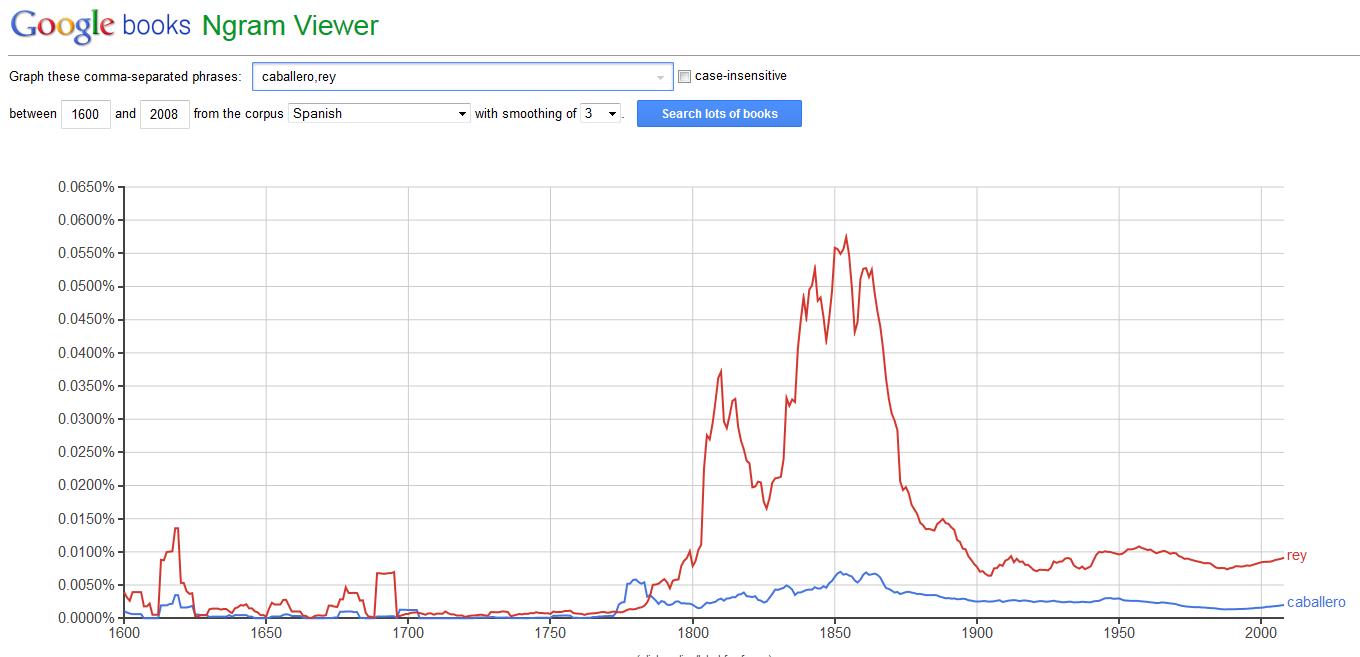Viewport: 1360px width, 657px height.
Task: Click the Google logo
Action: 62,25
